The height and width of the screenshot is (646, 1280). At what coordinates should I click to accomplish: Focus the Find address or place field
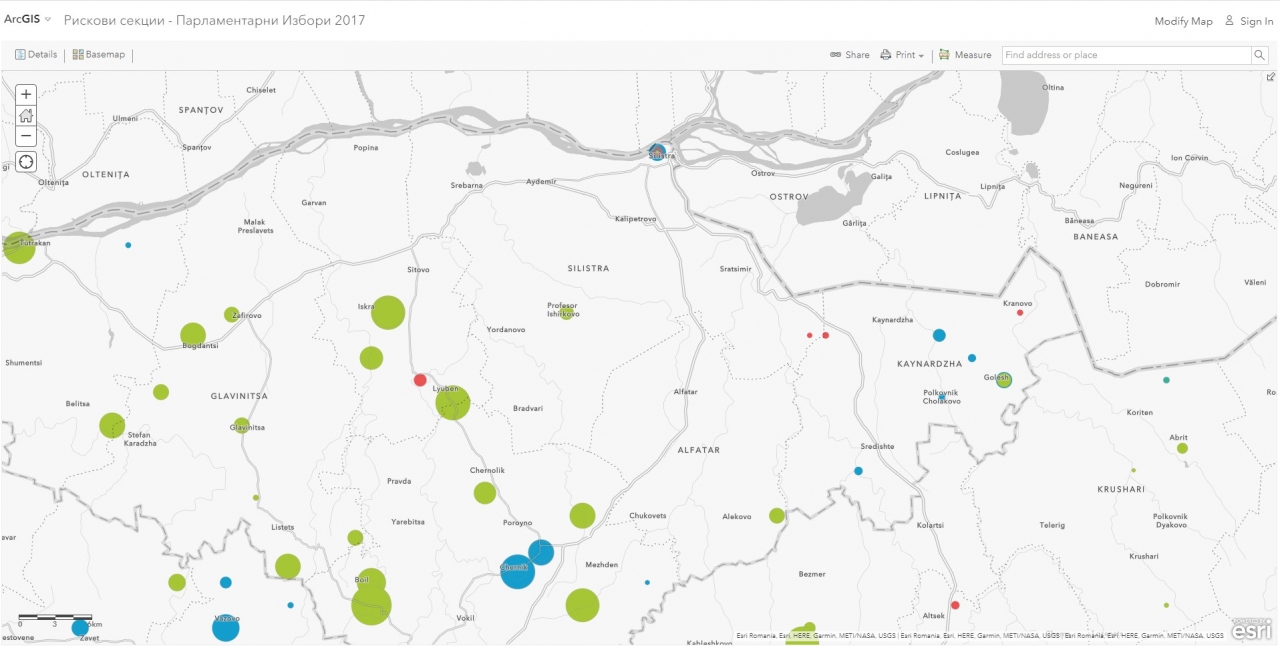point(1125,55)
